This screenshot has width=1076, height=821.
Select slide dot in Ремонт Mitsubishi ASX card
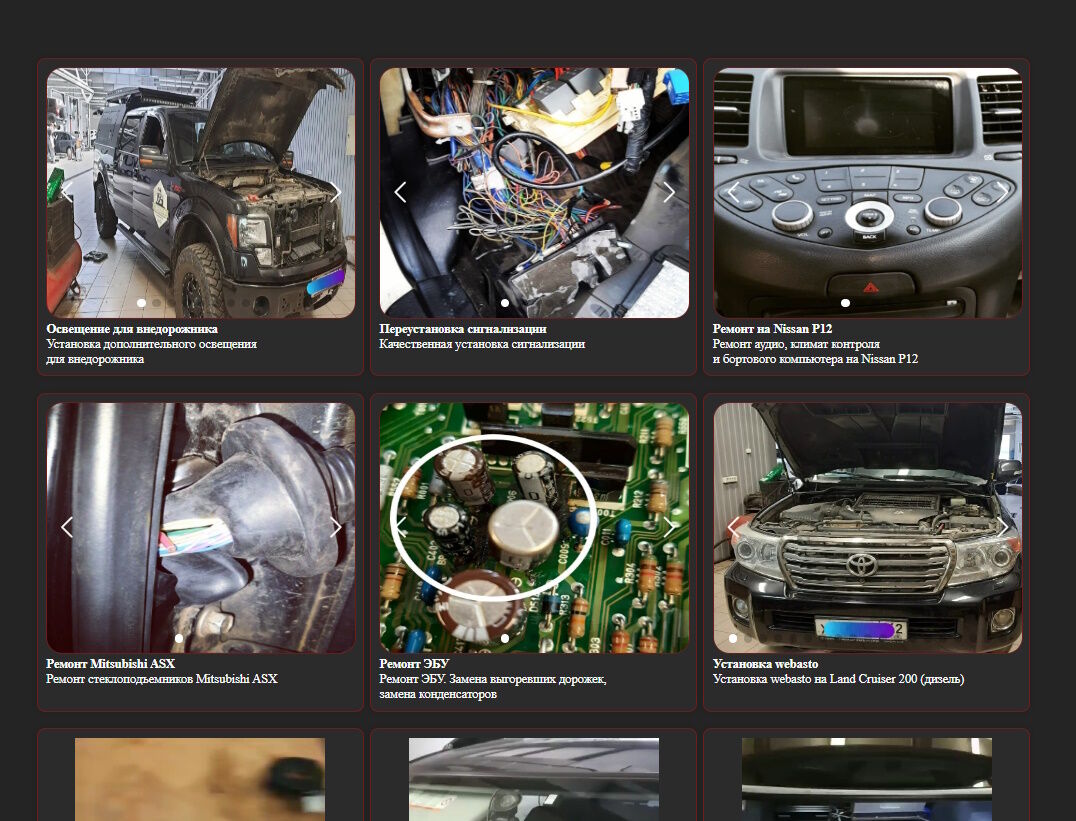pos(179,638)
